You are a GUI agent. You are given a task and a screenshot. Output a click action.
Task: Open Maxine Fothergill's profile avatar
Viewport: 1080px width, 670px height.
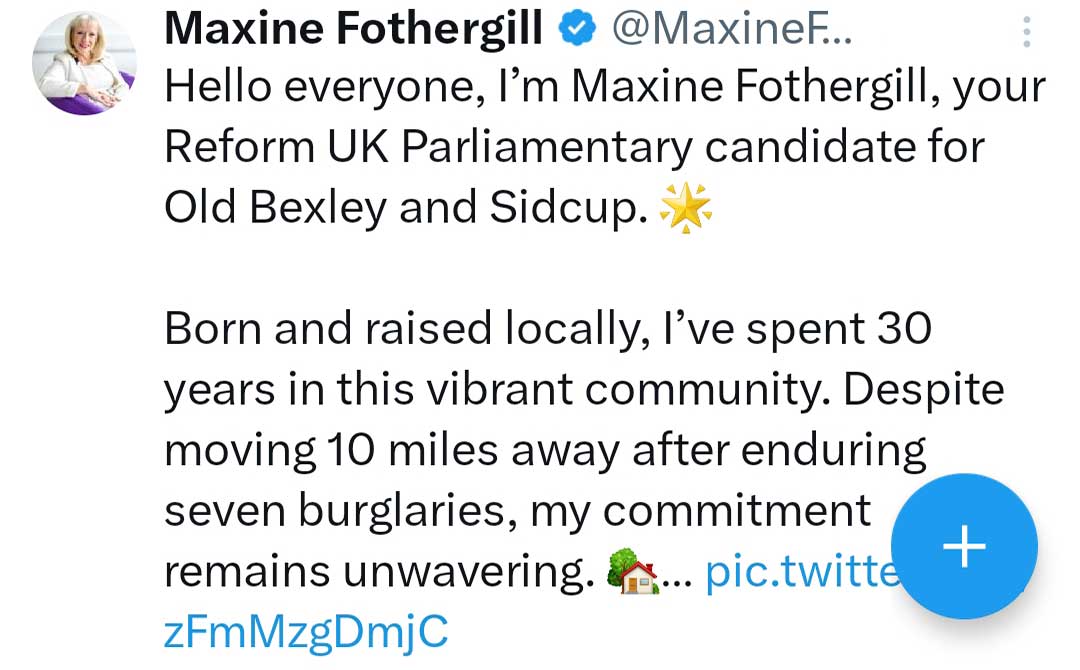pos(84,66)
